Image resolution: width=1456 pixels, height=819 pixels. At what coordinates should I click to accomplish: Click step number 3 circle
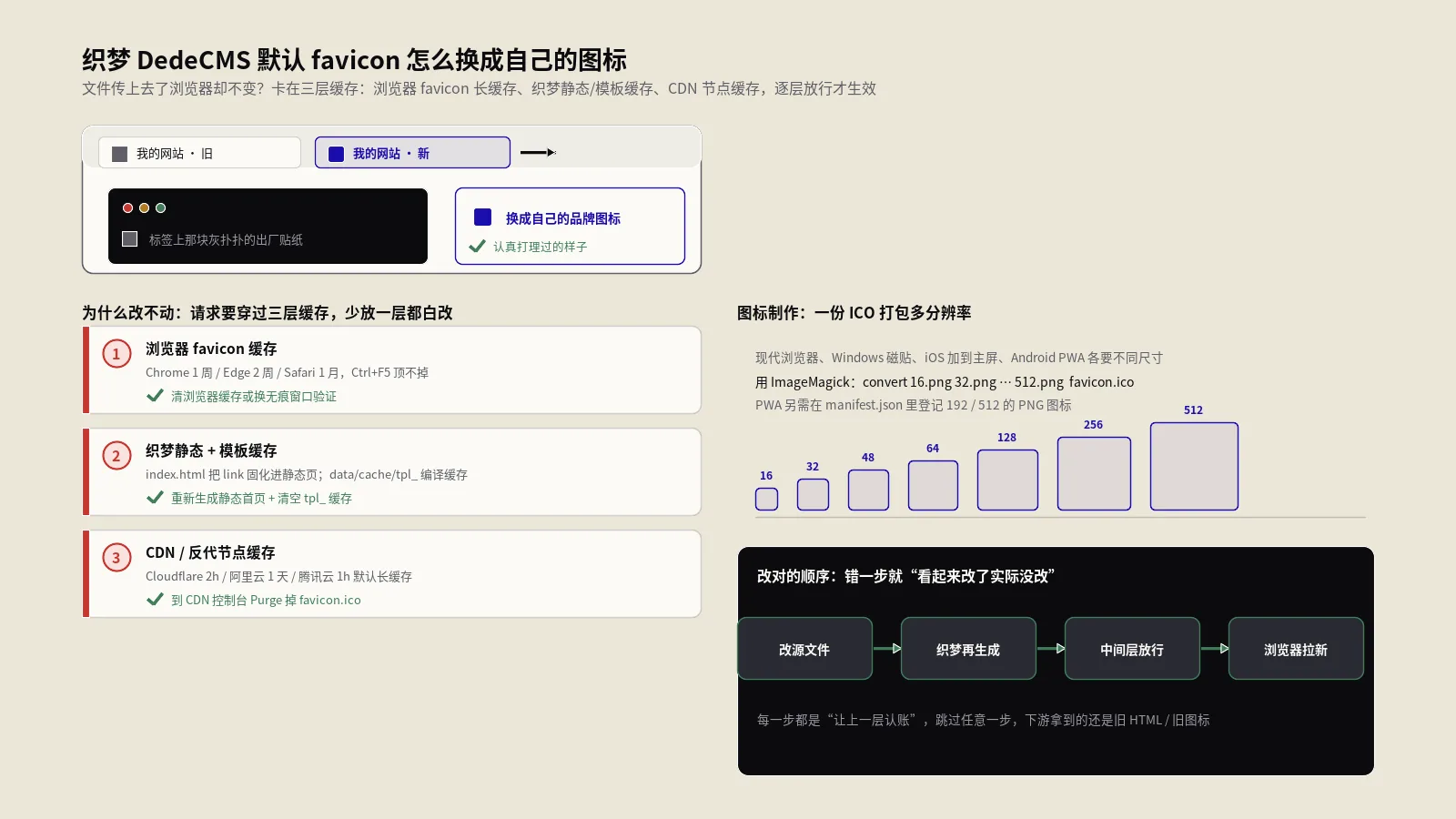(x=116, y=557)
